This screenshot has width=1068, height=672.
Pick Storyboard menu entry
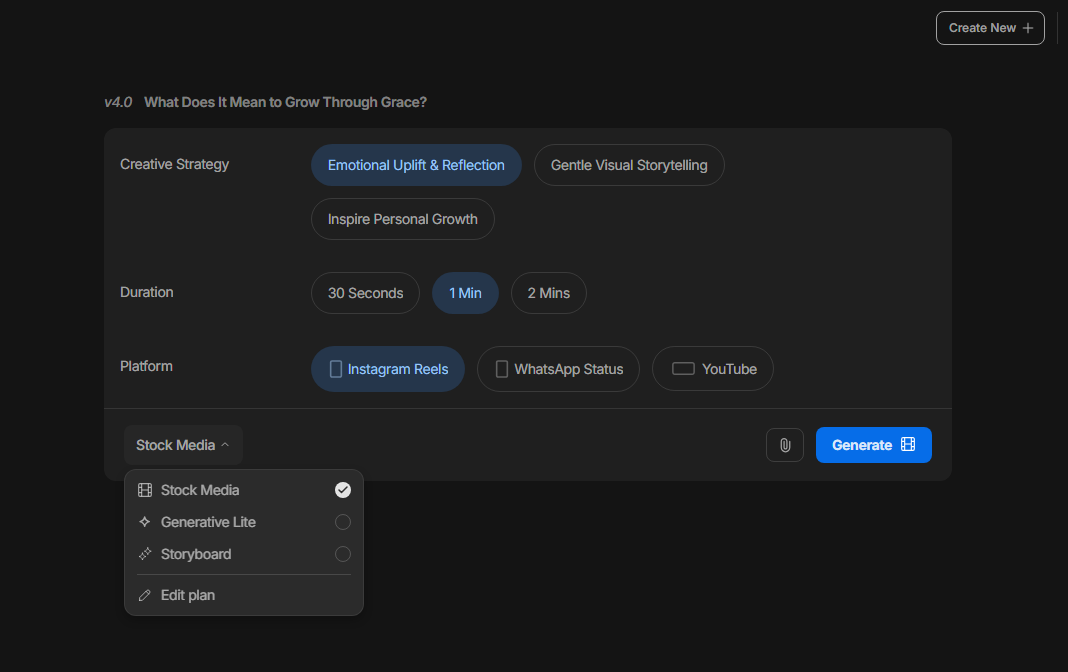(244, 554)
